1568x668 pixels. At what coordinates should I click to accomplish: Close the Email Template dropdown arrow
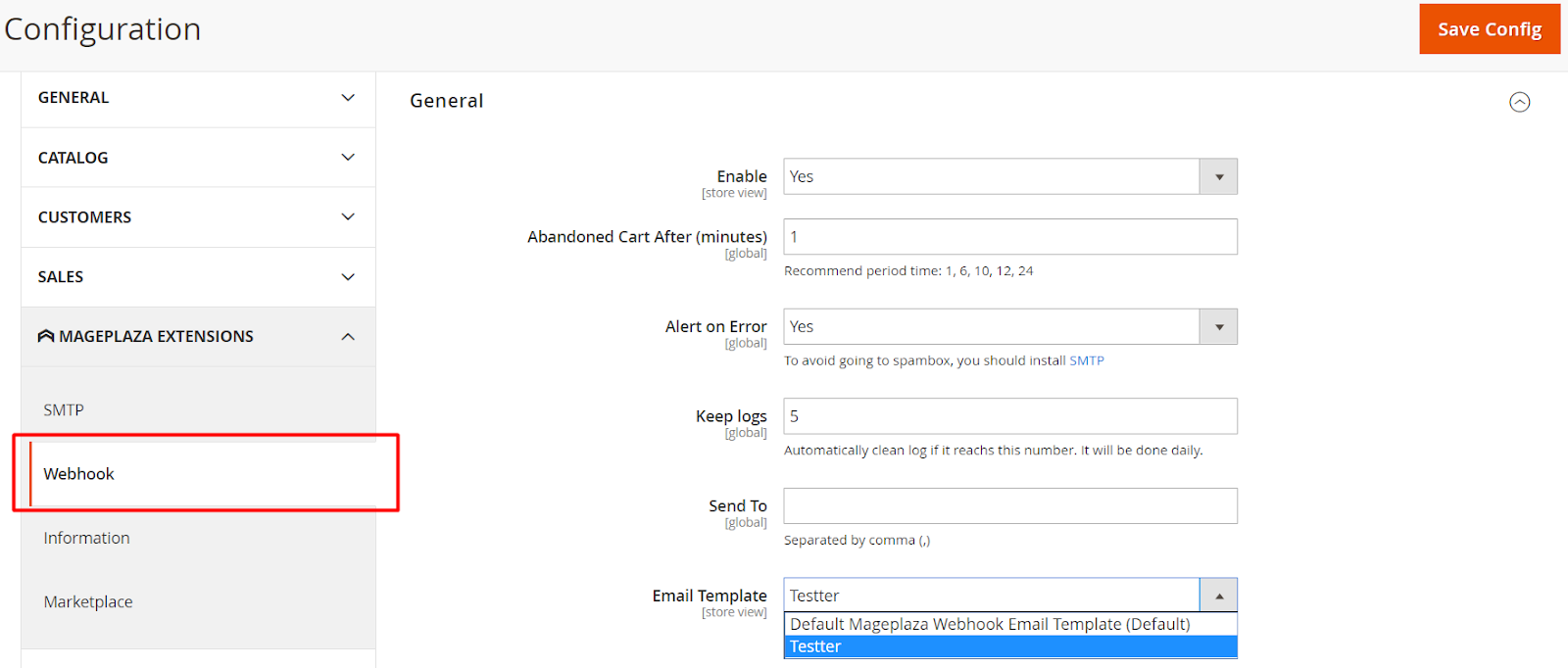coord(1219,596)
